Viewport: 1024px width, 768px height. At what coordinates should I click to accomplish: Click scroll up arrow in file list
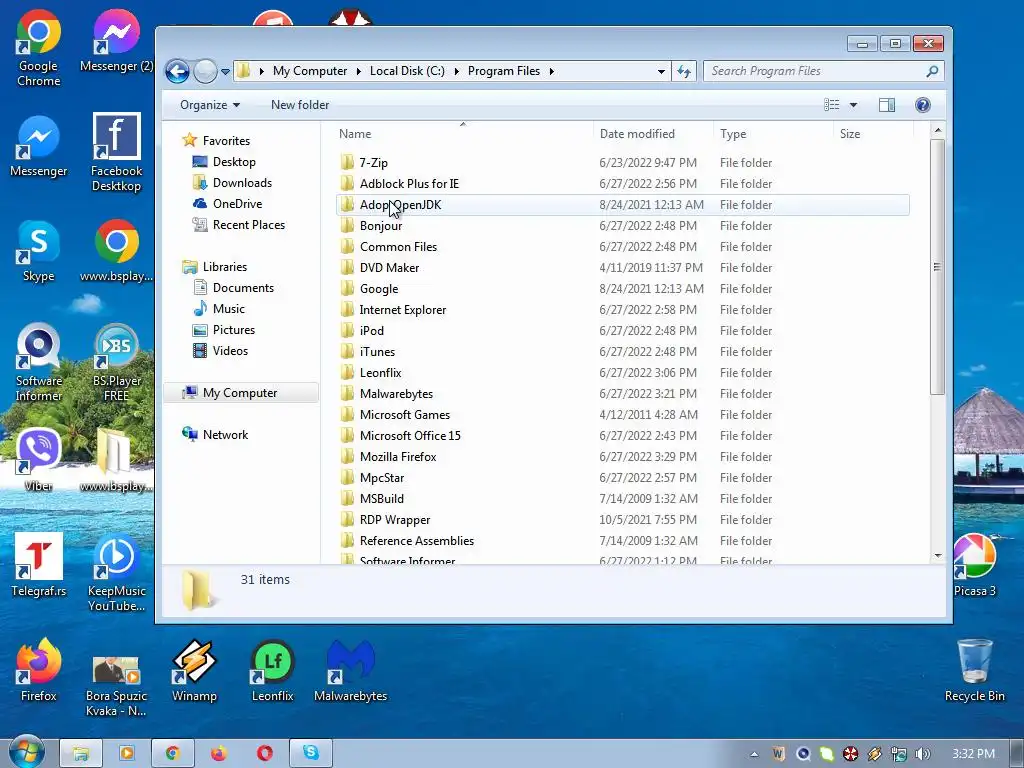pyautogui.click(x=938, y=131)
